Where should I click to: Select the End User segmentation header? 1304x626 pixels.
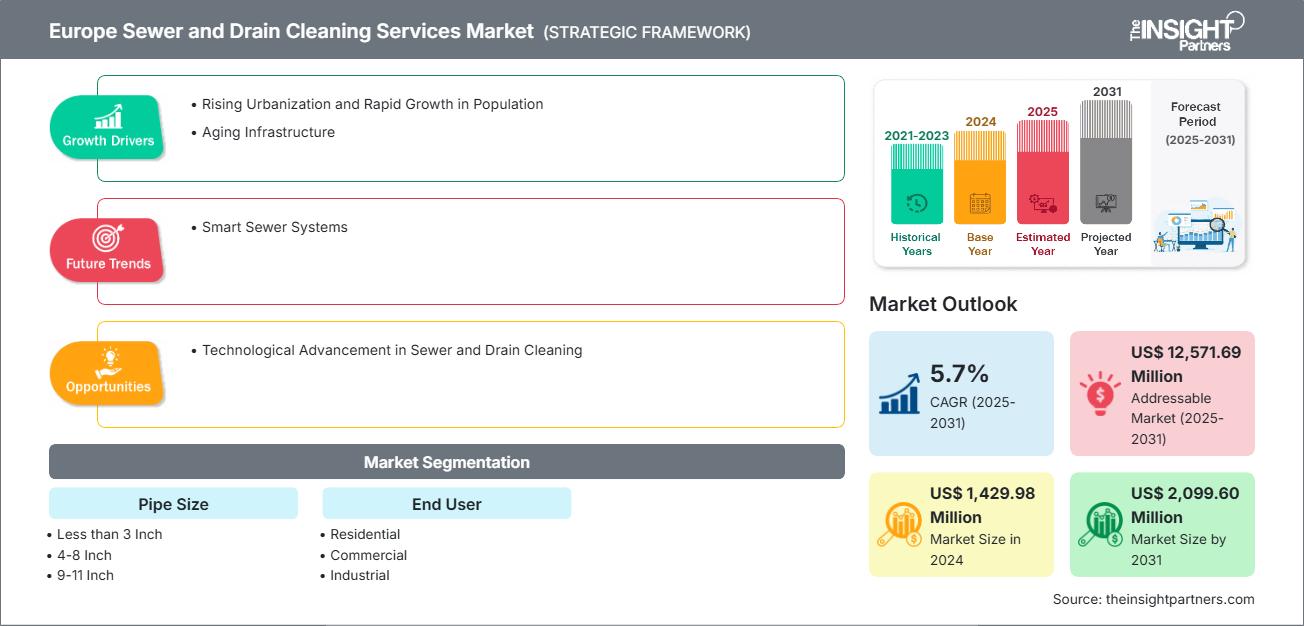[446, 504]
